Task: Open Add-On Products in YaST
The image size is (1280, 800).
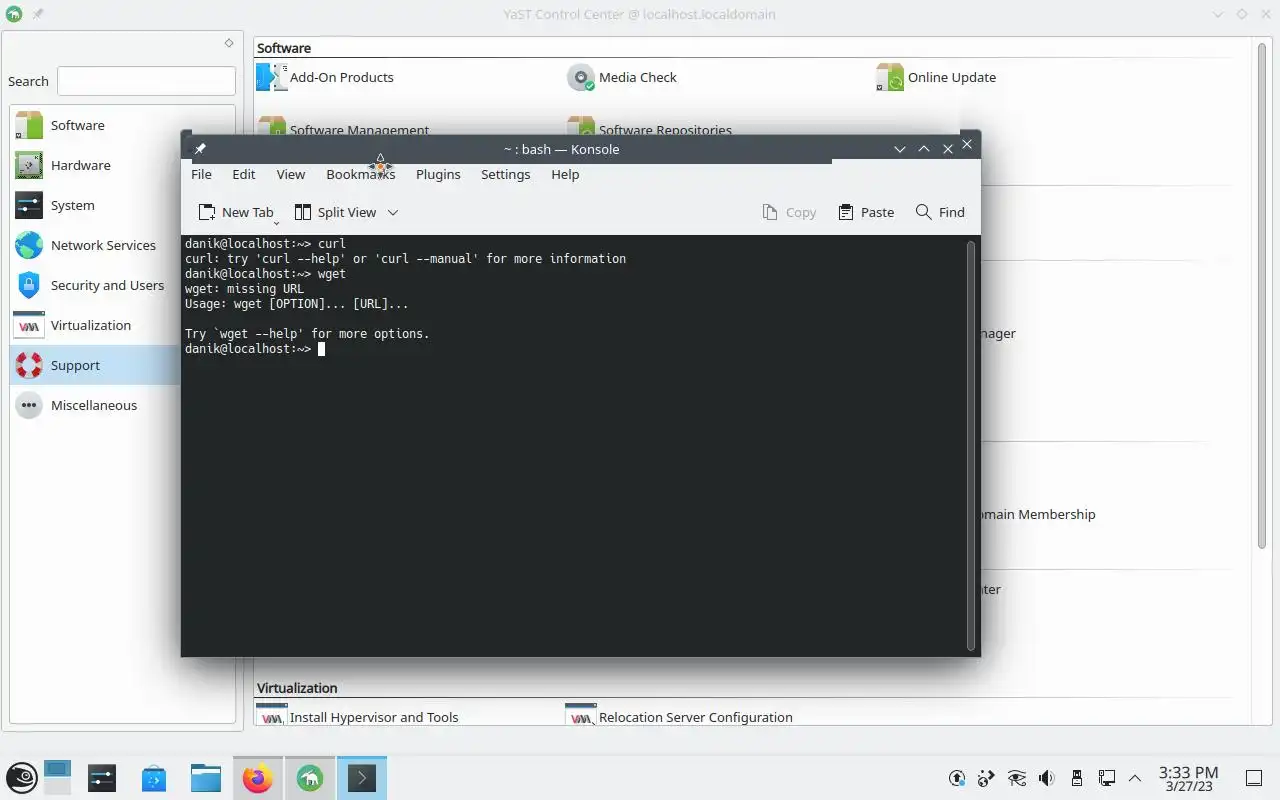Action: pyautogui.click(x=325, y=77)
